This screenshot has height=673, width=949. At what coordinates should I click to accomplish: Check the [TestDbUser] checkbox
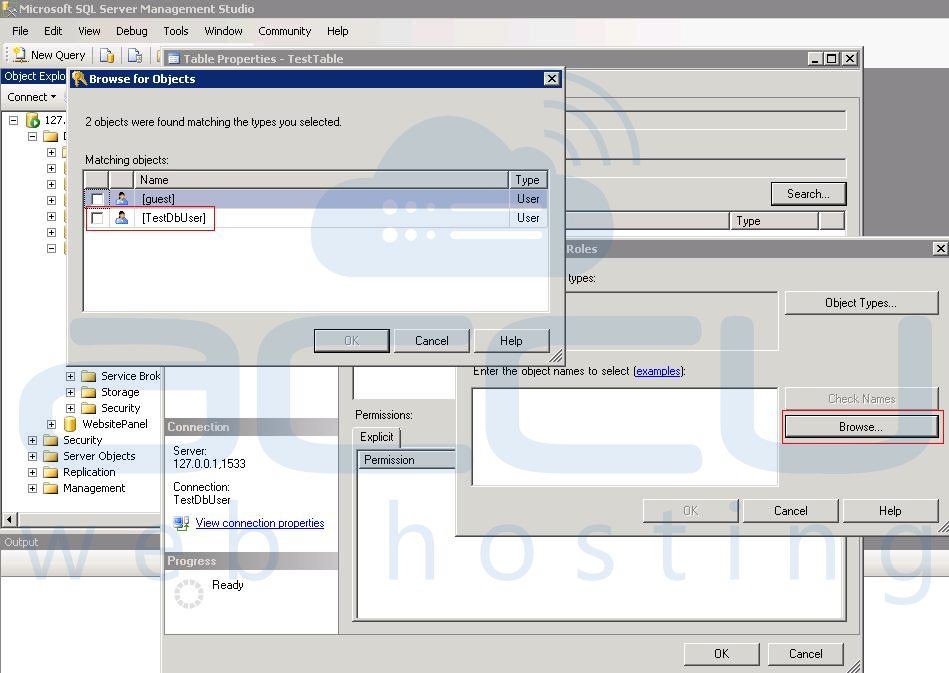[97, 218]
